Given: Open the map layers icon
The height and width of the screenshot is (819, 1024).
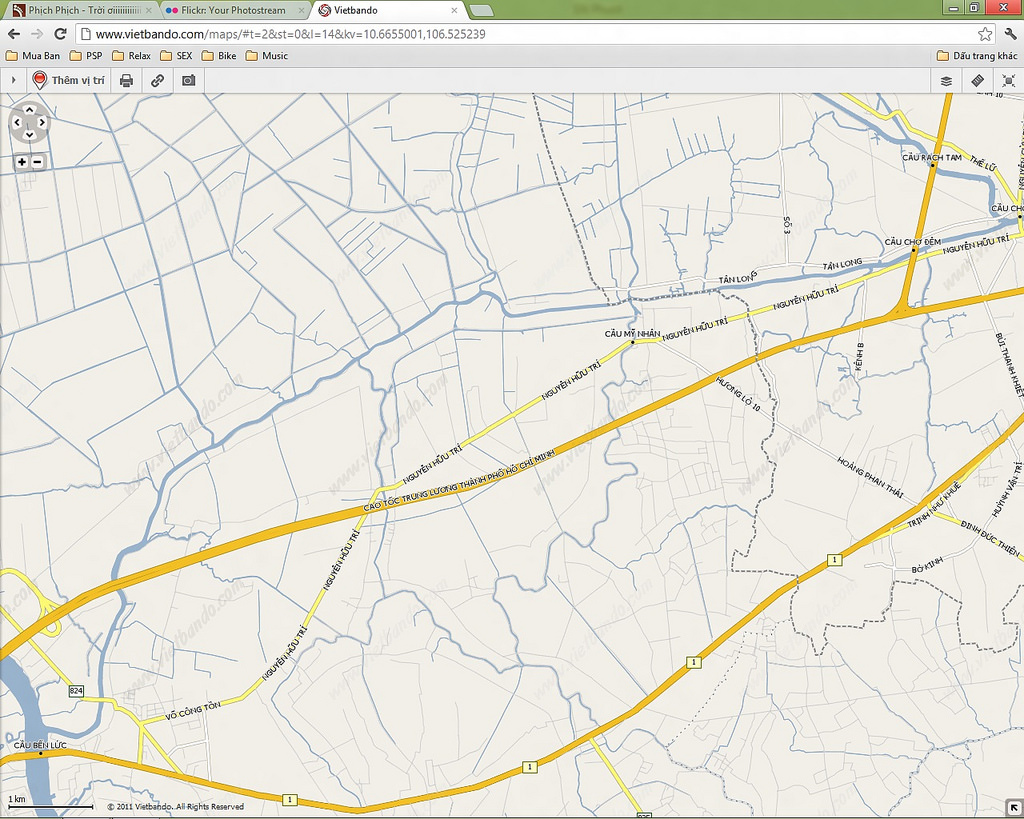Looking at the screenshot, I should pyautogui.click(x=946, y=80).
